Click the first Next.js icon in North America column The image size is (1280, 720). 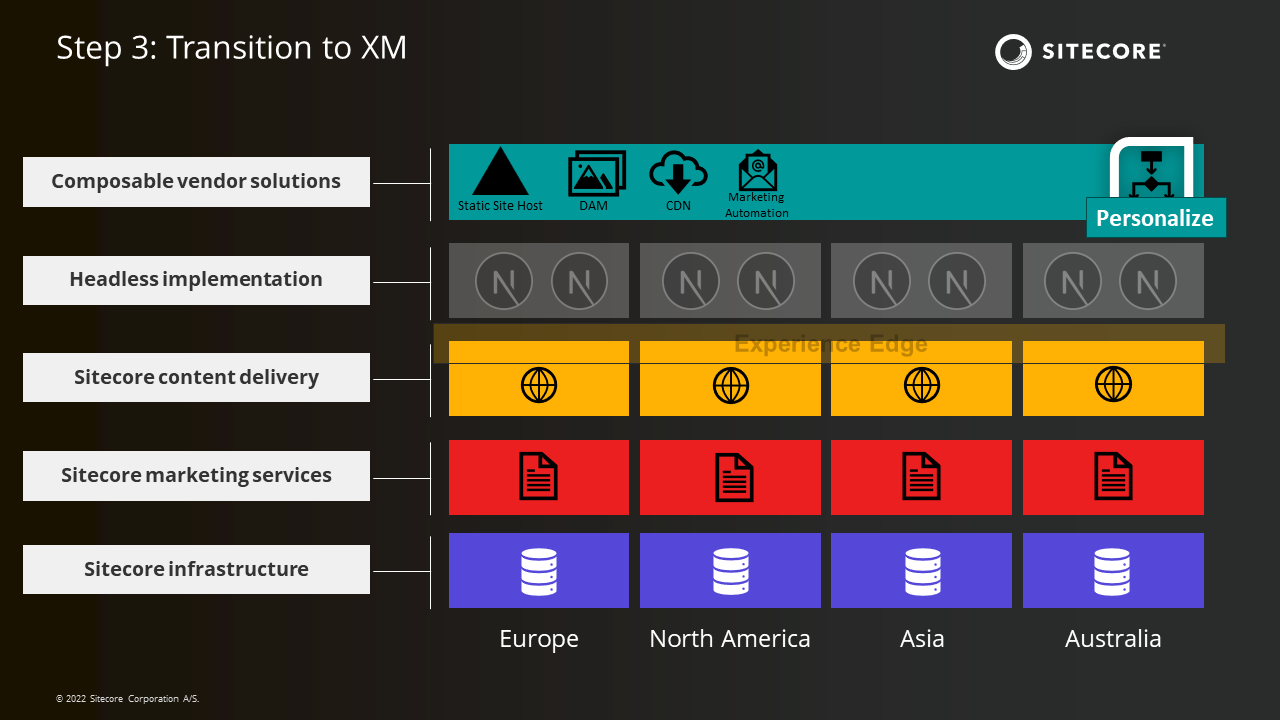point(691,281)
